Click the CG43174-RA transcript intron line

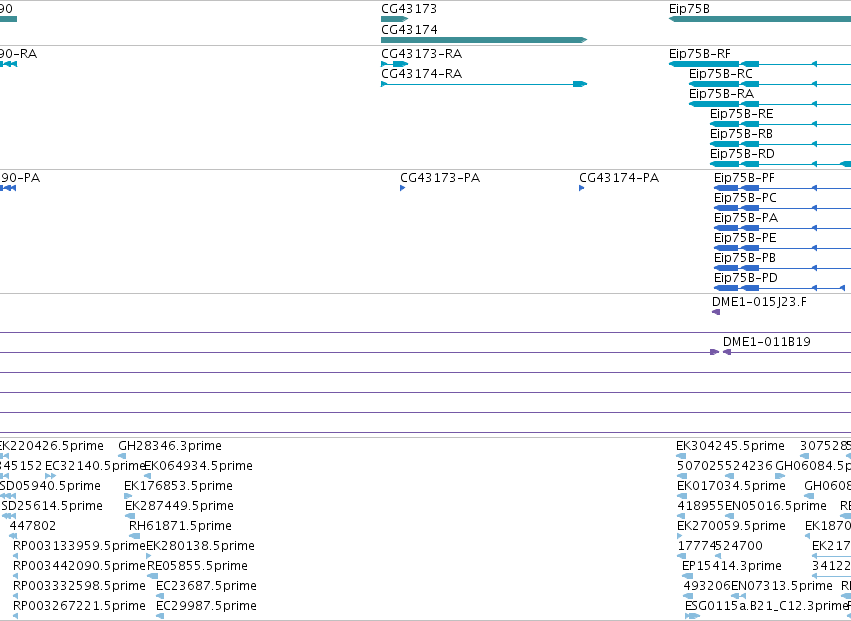[480, 84]
